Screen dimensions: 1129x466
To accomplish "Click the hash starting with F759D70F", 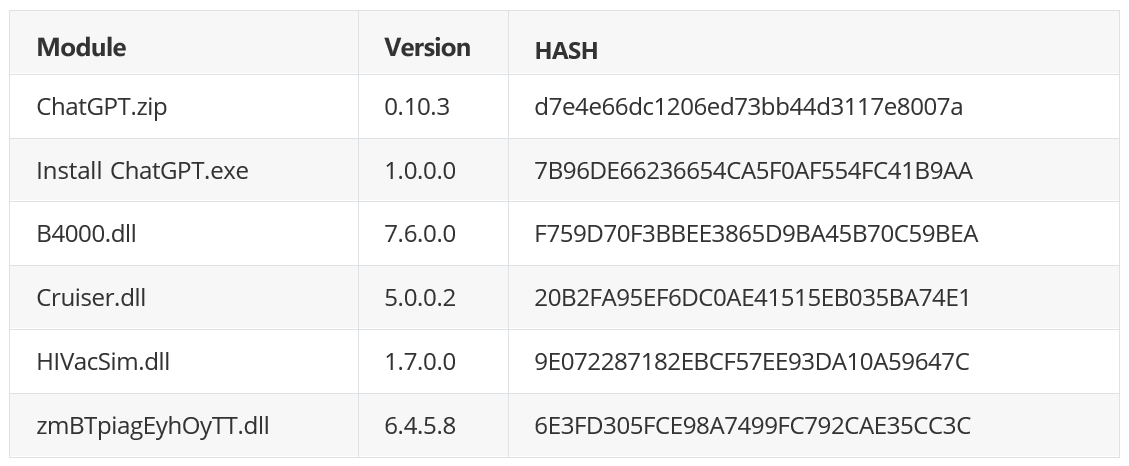I will point(756,234).
